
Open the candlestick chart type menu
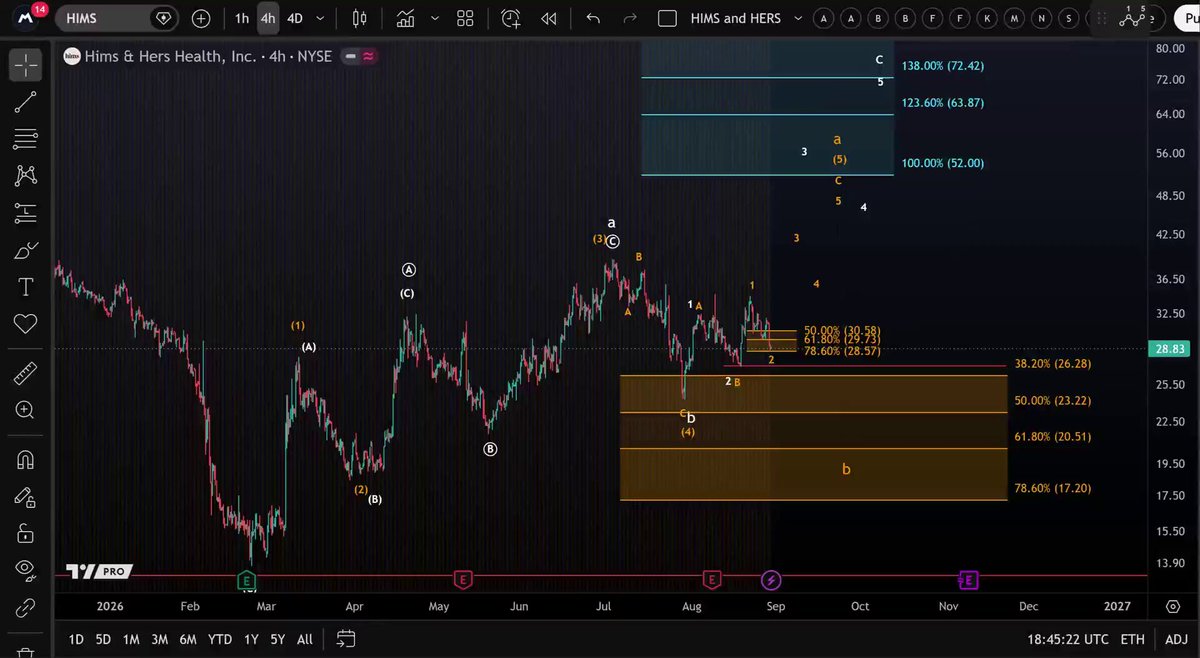[x=359, y=18]
